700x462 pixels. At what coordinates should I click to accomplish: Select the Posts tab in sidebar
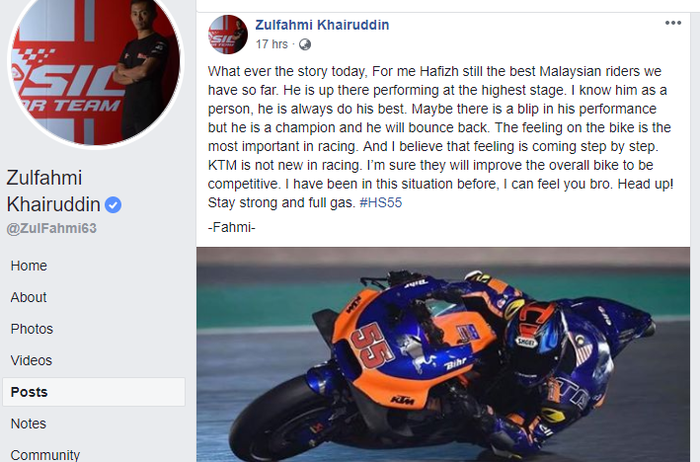click(x=29, y=392)
